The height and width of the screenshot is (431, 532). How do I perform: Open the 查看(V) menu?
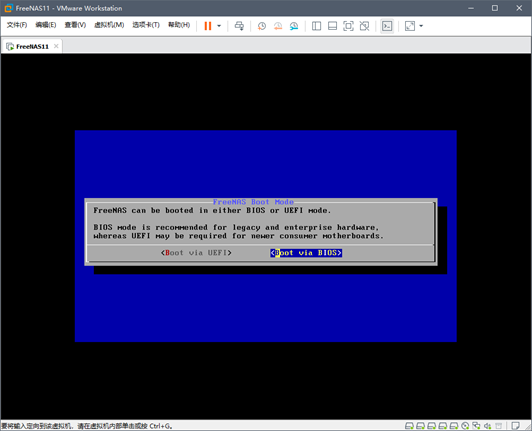75,25
